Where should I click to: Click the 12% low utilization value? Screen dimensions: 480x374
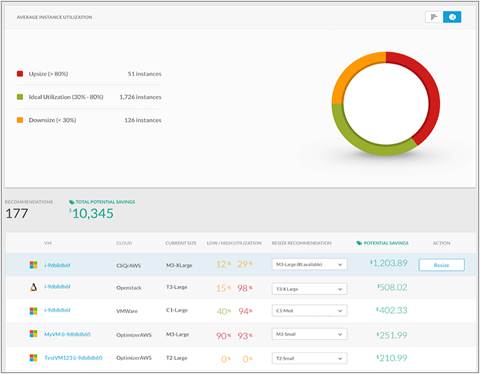[223, 264]
